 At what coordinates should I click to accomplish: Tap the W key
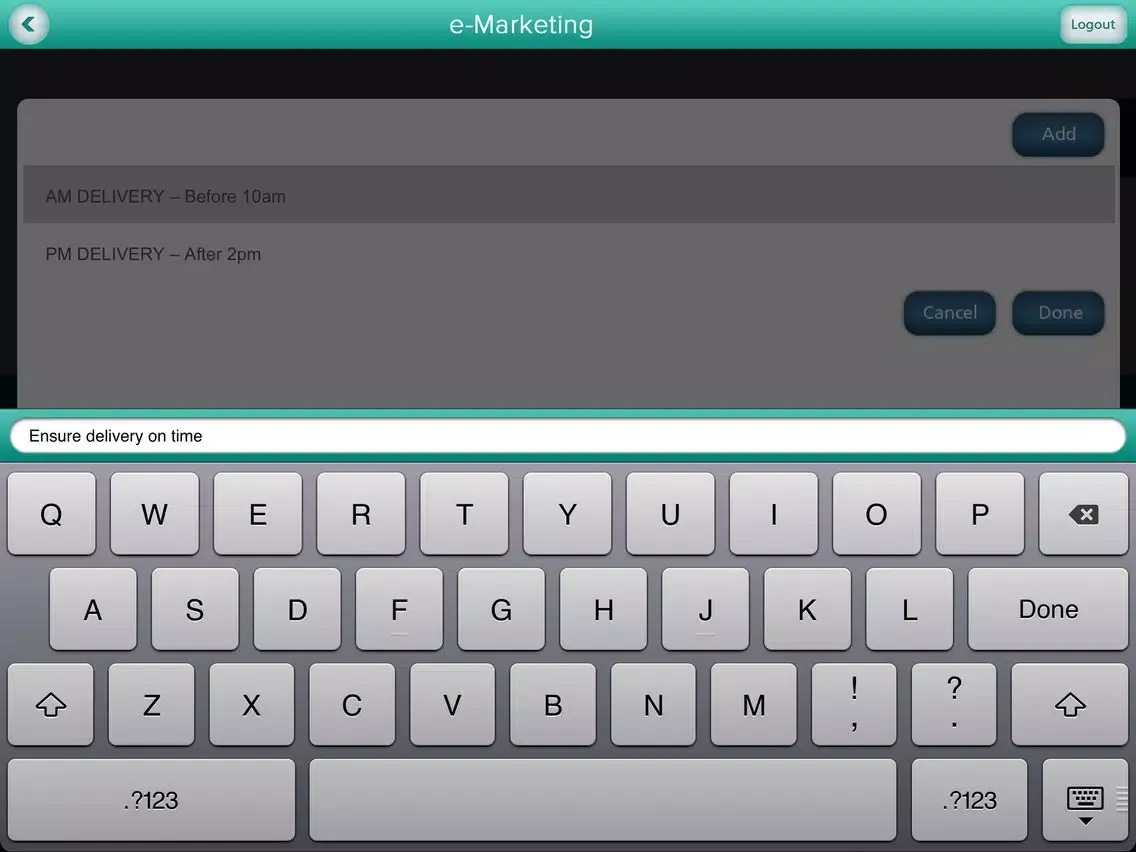click(x=154, y=514)
